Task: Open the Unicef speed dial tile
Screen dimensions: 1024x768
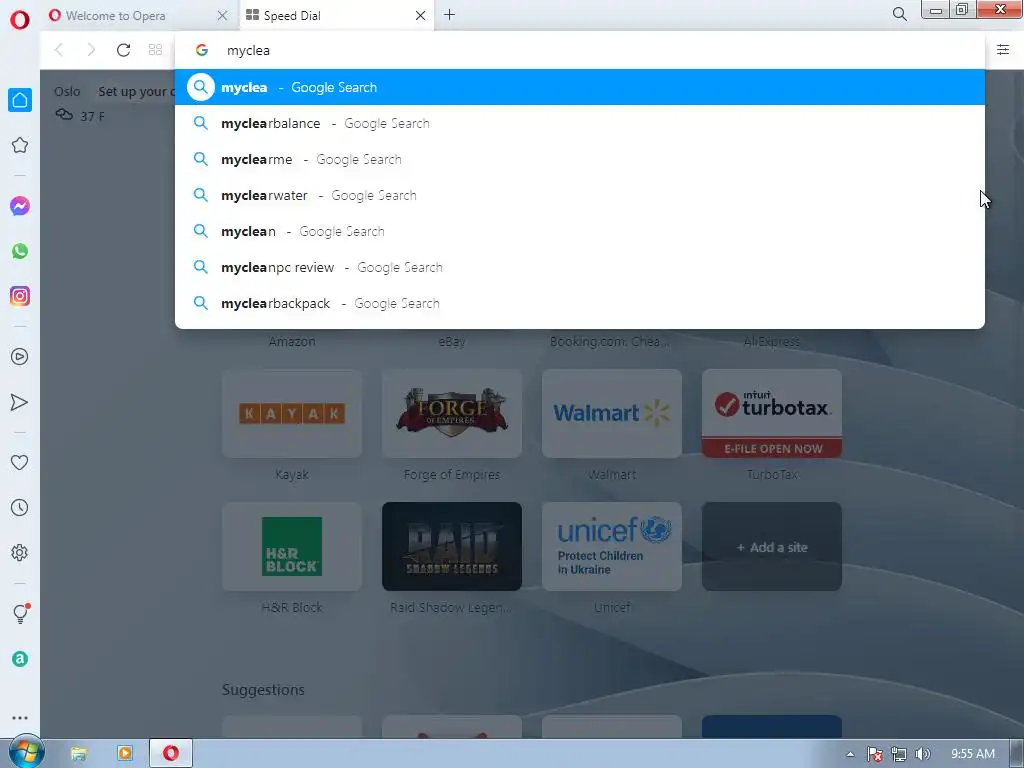Action: tap(612, 547)
